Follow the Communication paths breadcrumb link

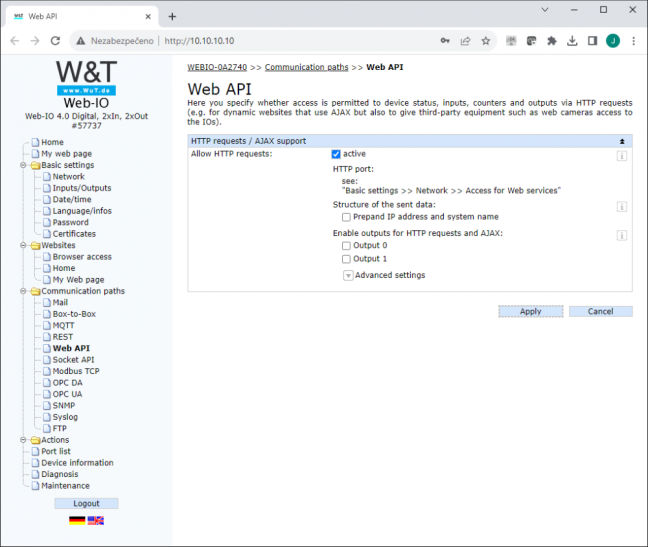click(x=307, y=67)
